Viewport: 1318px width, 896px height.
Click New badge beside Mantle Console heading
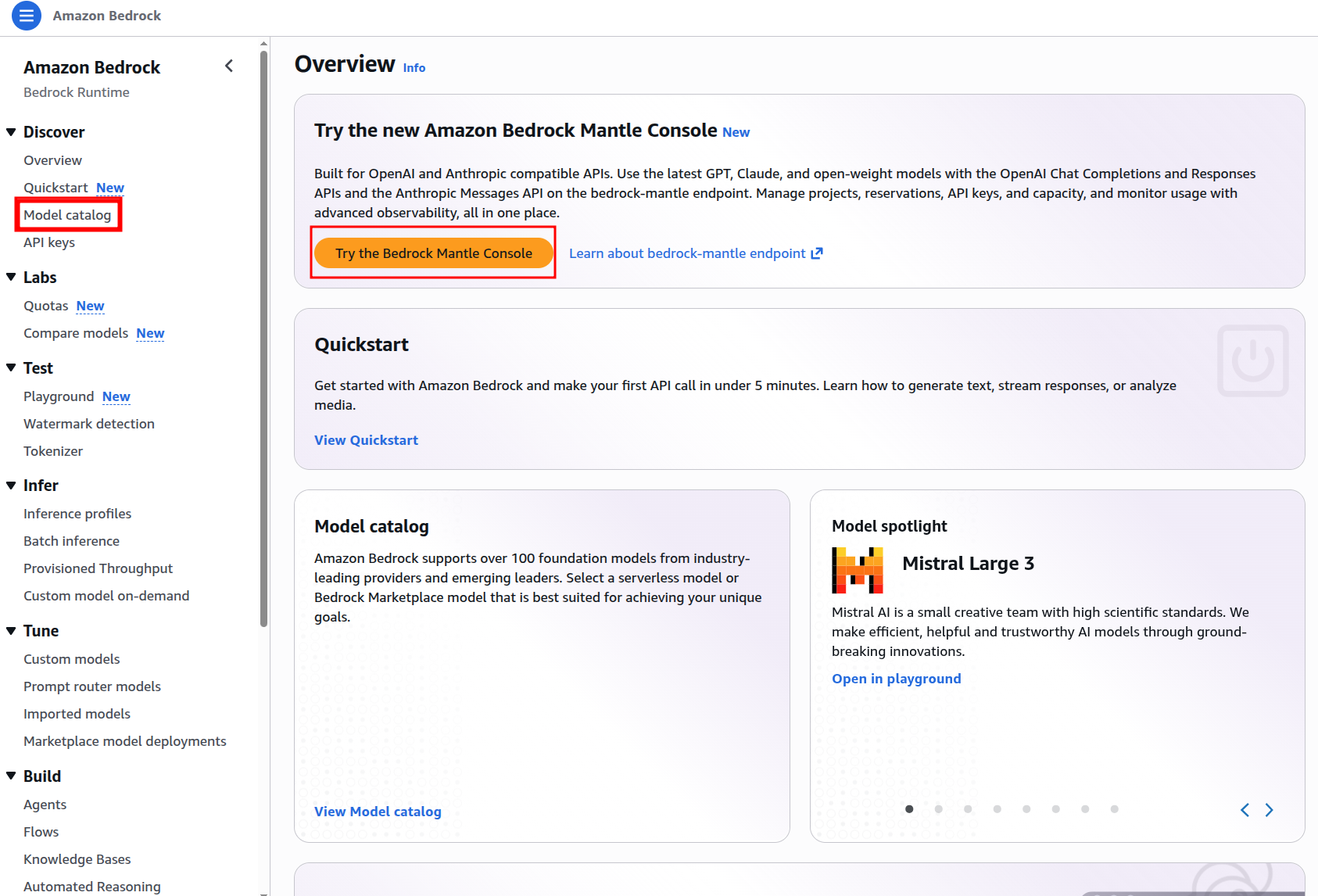[736, 132]
